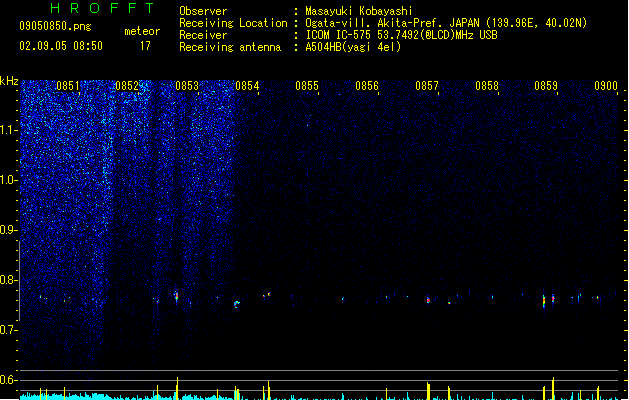Click the 'Observer' field label
The image size is (629, 400).
[x=203, y=11]
